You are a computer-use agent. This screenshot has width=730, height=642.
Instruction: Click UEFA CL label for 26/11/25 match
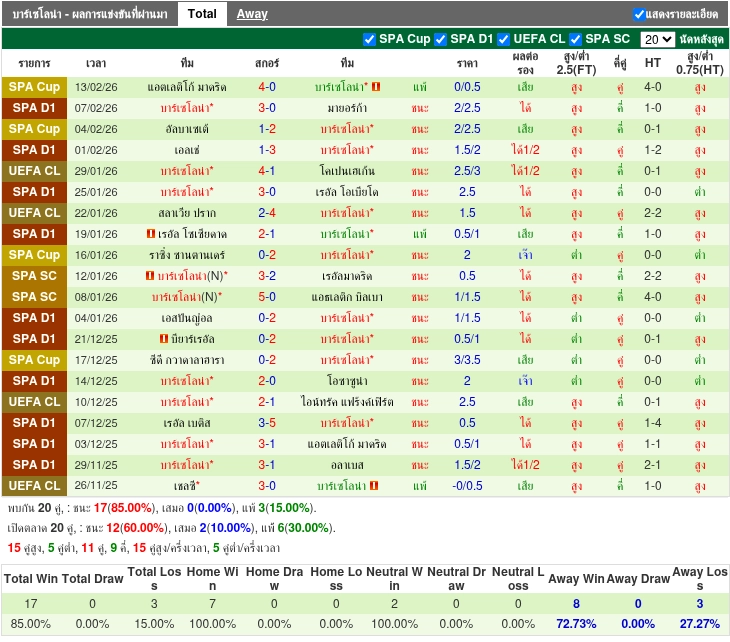[34, 486]
